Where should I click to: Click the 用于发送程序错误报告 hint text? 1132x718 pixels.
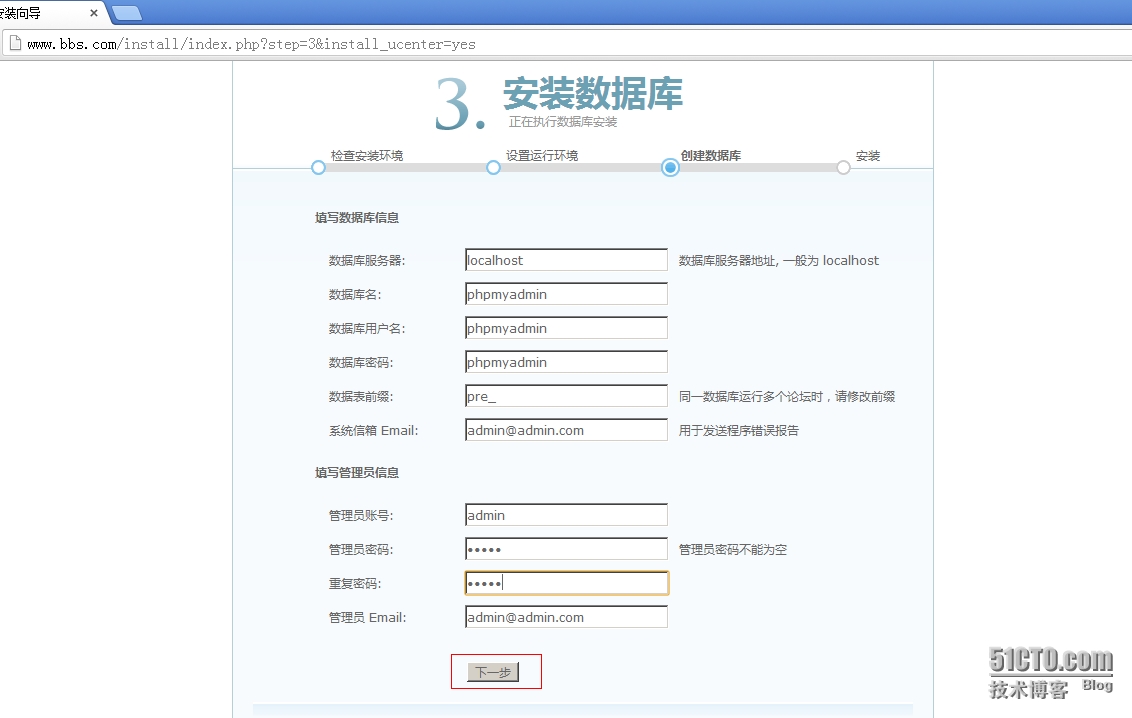point(739,430)
